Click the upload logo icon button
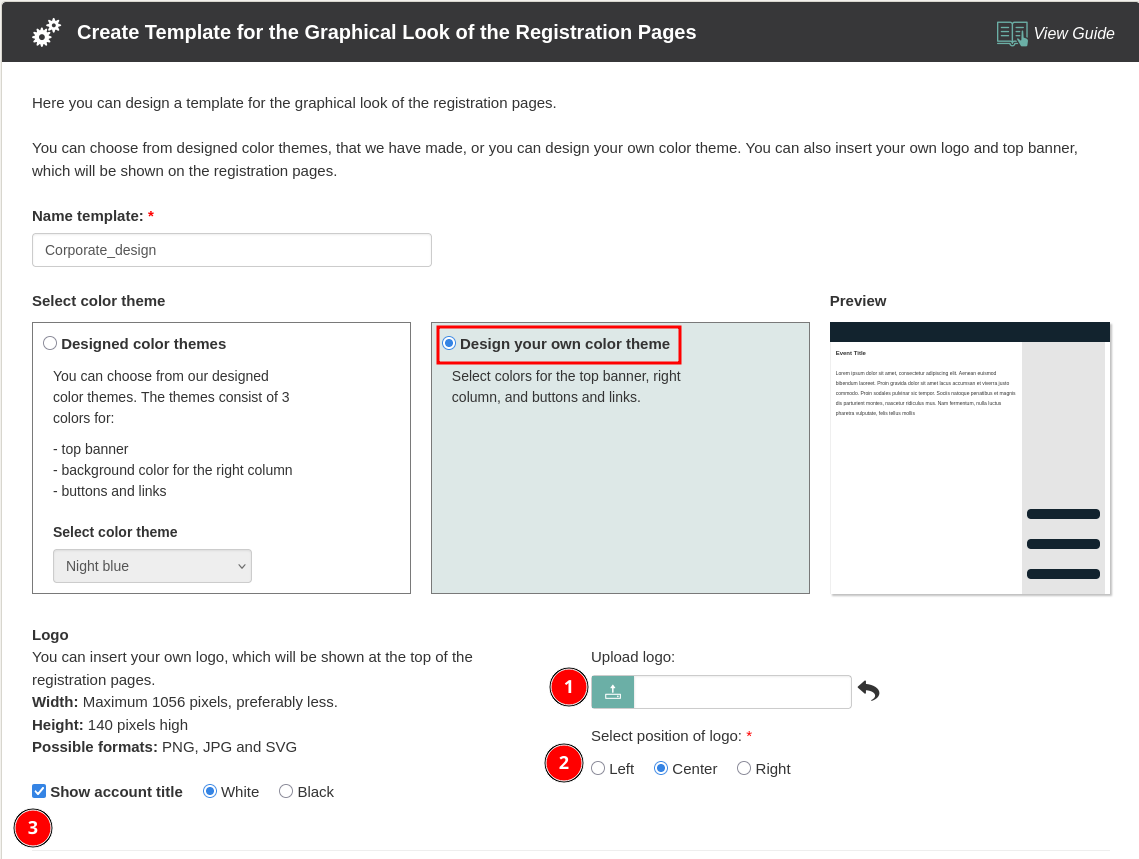Image resolution: width=1139 pixels, height=859 pixels. coord(613,692)
